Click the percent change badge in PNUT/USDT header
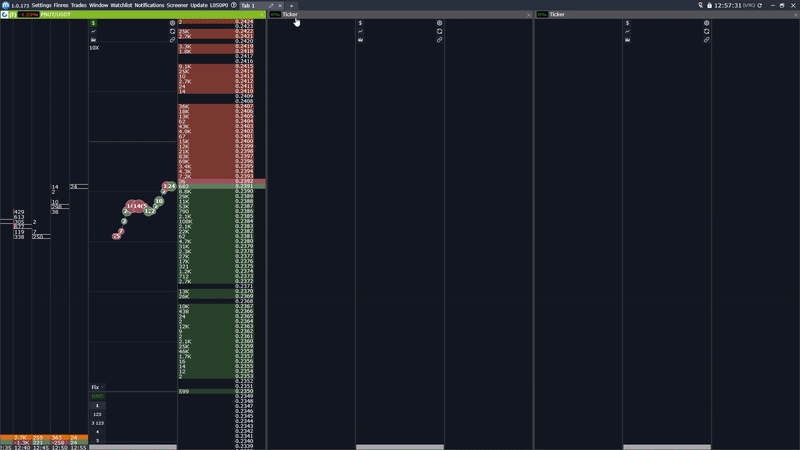 coord(28,14)
